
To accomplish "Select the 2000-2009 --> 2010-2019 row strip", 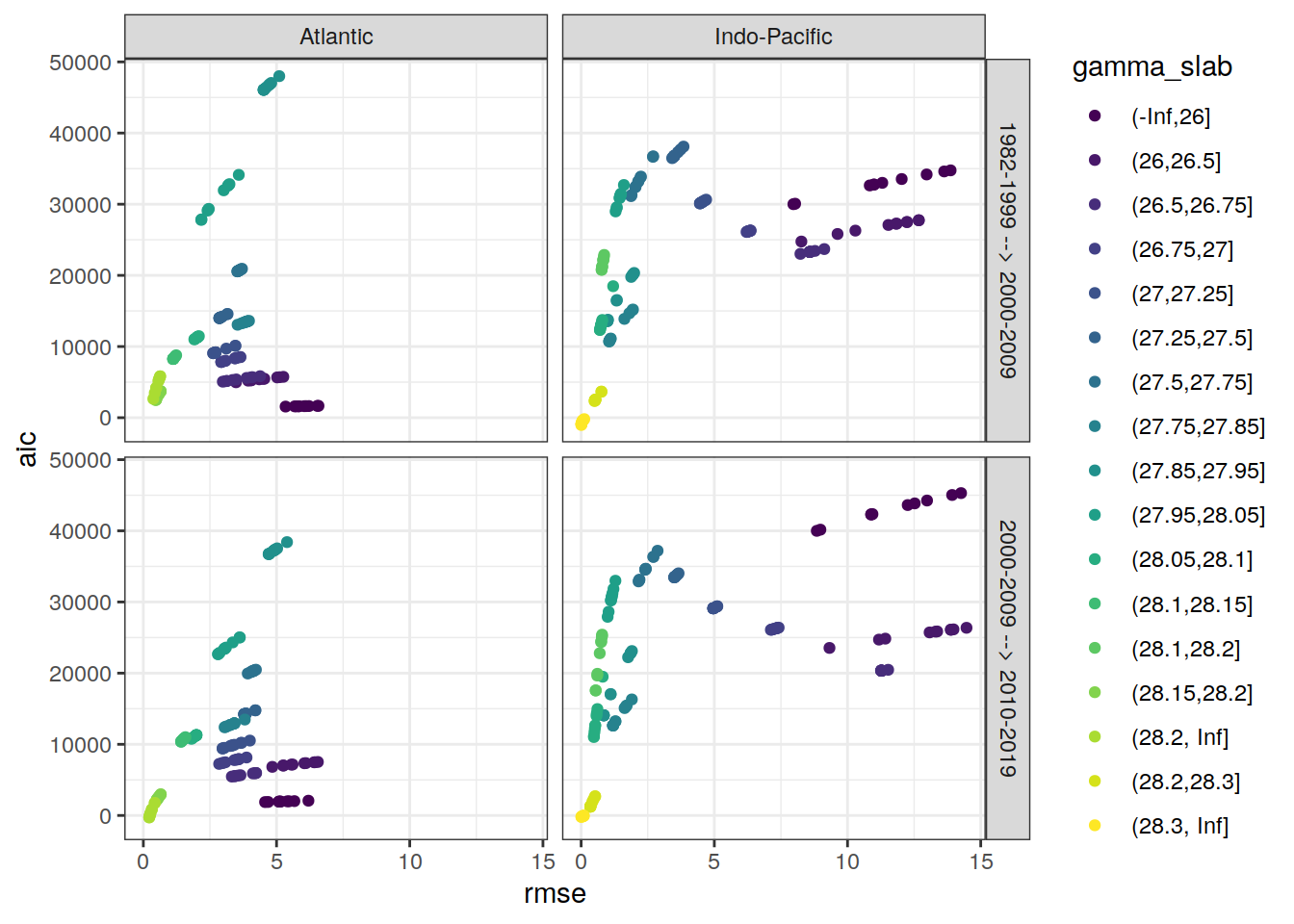I will (1007, 648).
